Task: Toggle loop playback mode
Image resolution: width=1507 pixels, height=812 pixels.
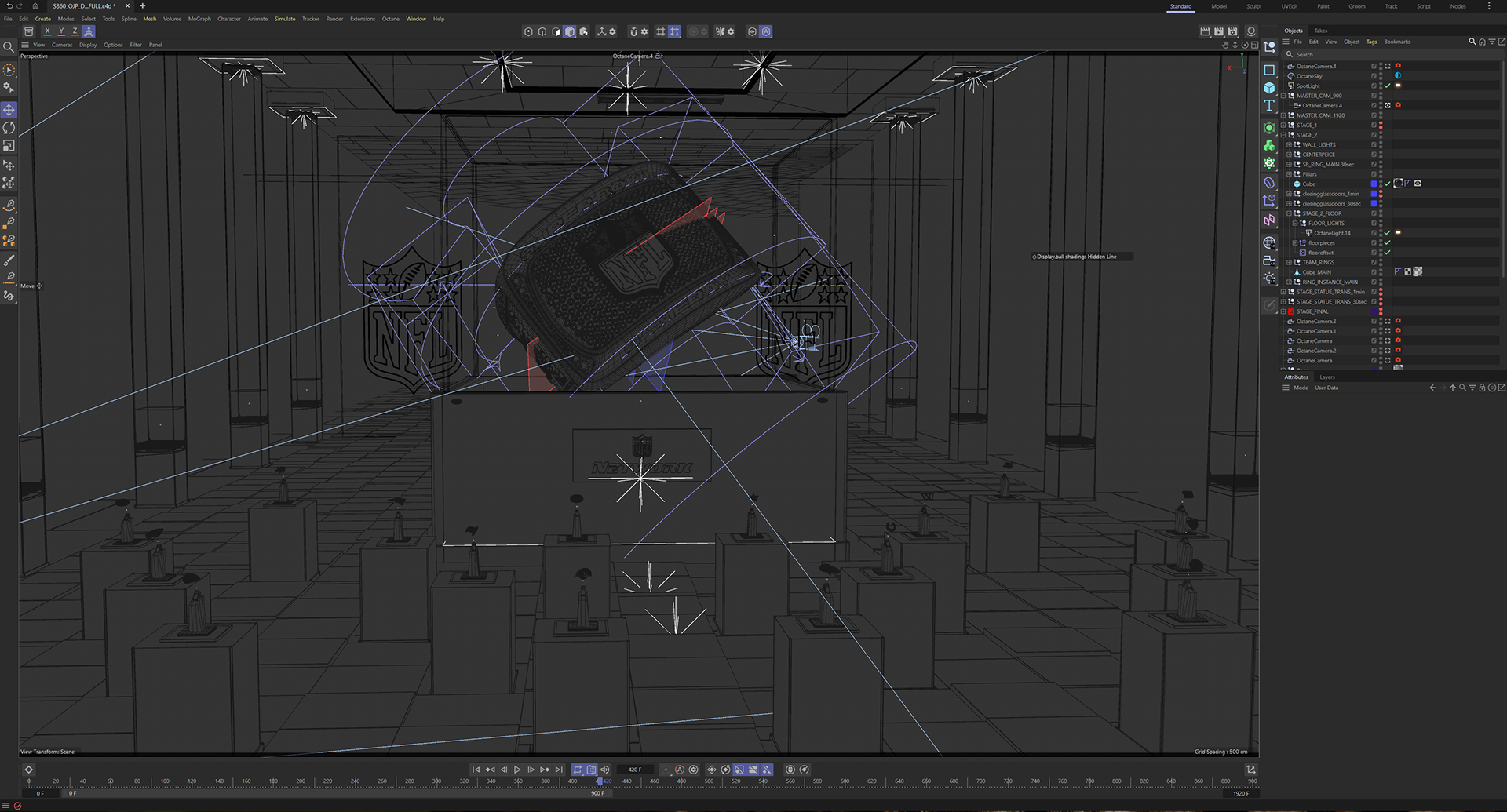Action: tap(578, 770)
